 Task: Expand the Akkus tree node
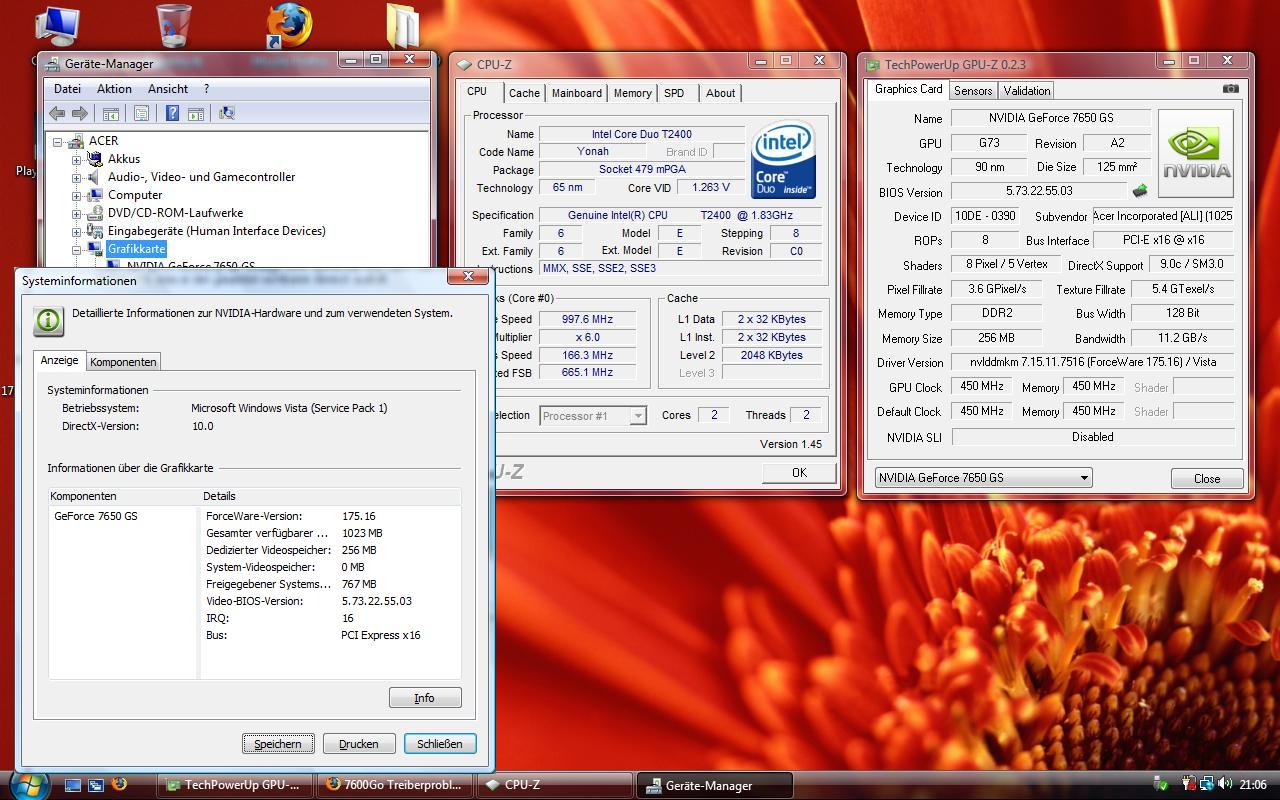[x=76, y=159]
